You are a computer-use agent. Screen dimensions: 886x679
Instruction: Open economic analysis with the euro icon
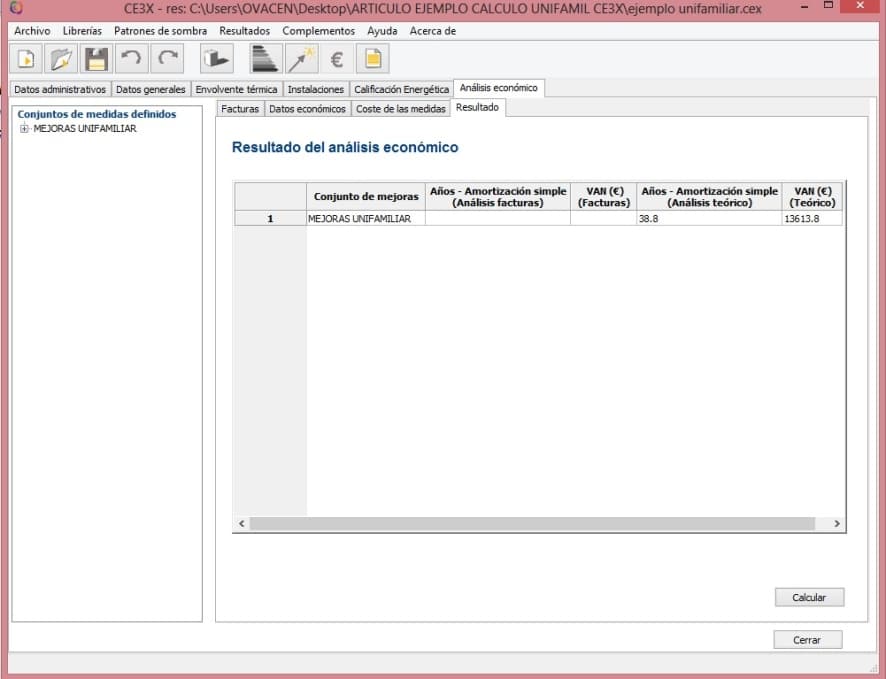[337, 60]
